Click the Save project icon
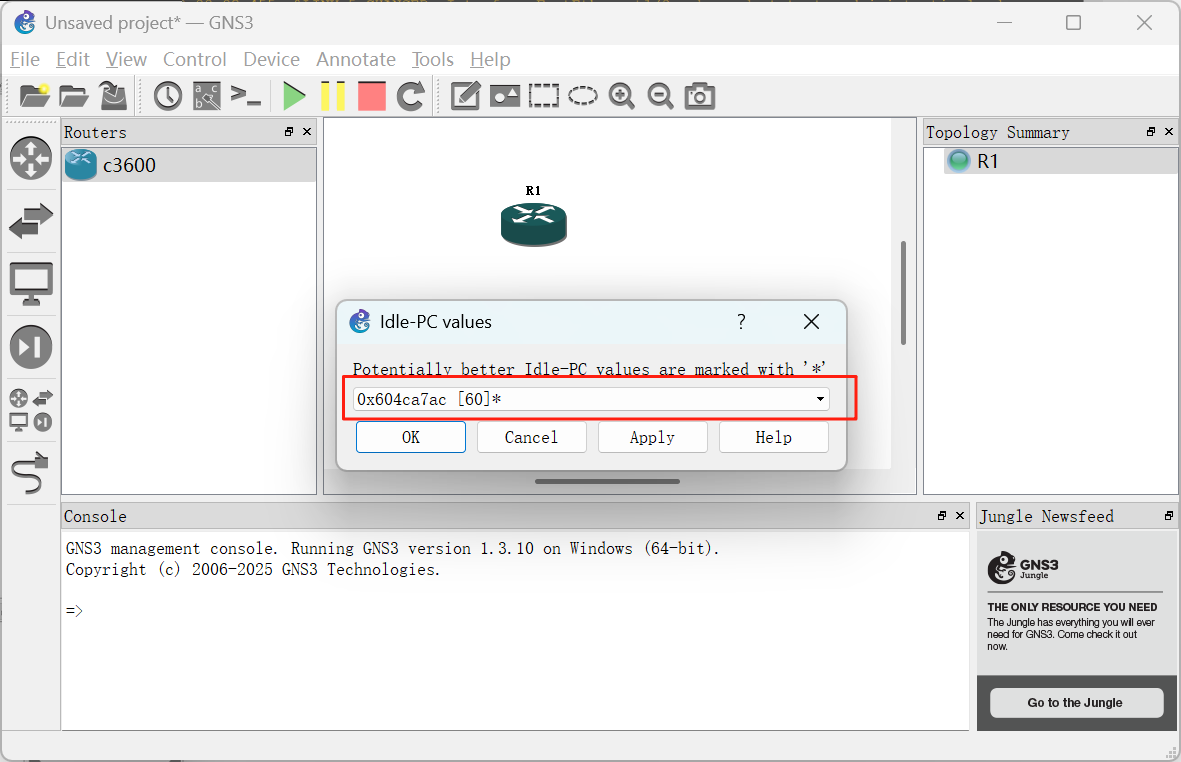1181x762 pixels. pos(113,96)
